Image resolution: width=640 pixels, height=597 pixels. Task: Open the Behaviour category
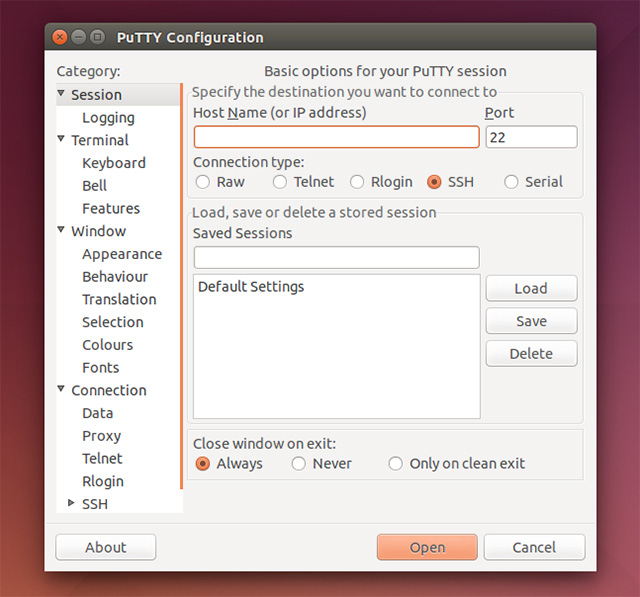[115, 277]
